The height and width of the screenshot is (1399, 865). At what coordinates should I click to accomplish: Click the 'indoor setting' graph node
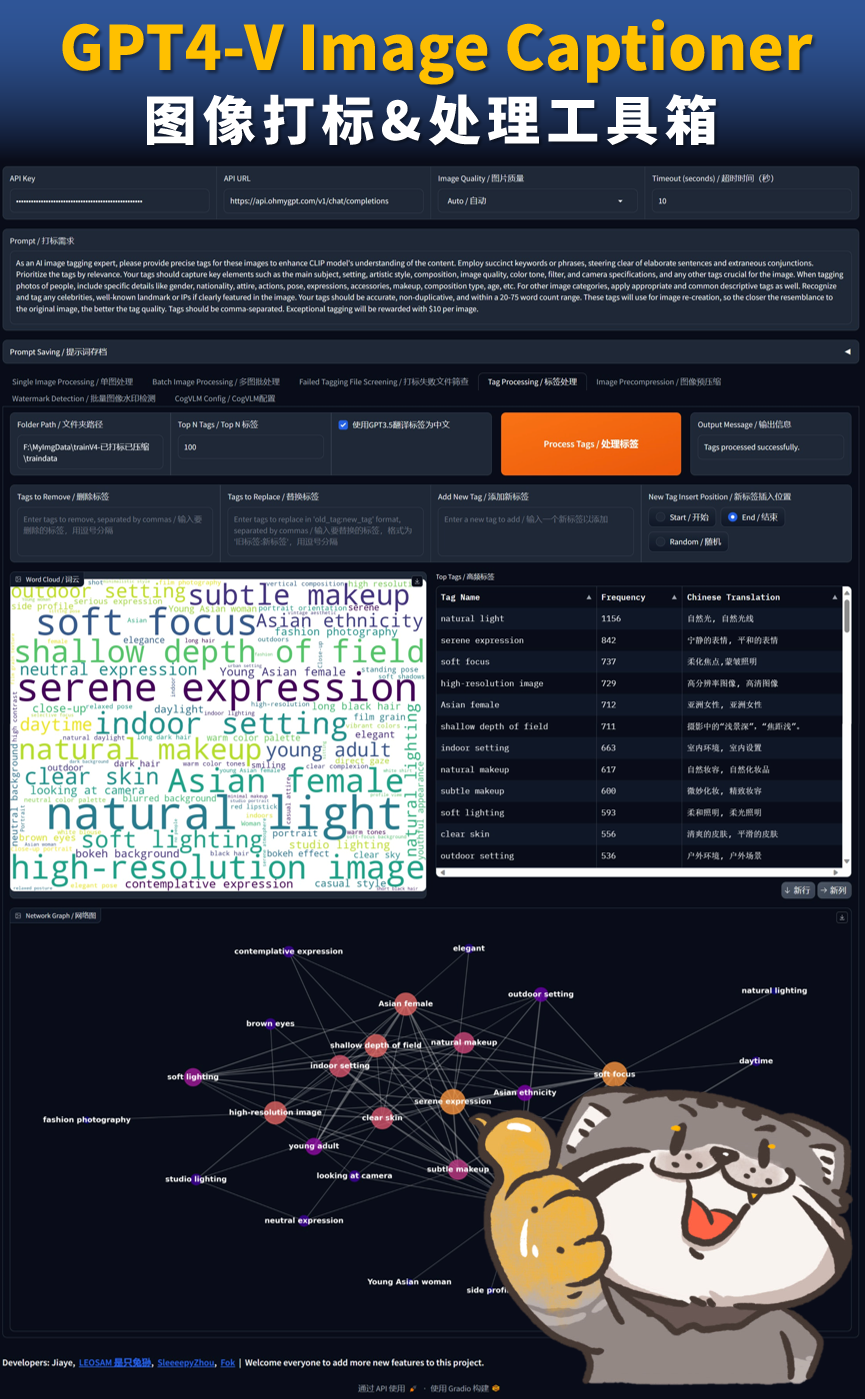340,1066
